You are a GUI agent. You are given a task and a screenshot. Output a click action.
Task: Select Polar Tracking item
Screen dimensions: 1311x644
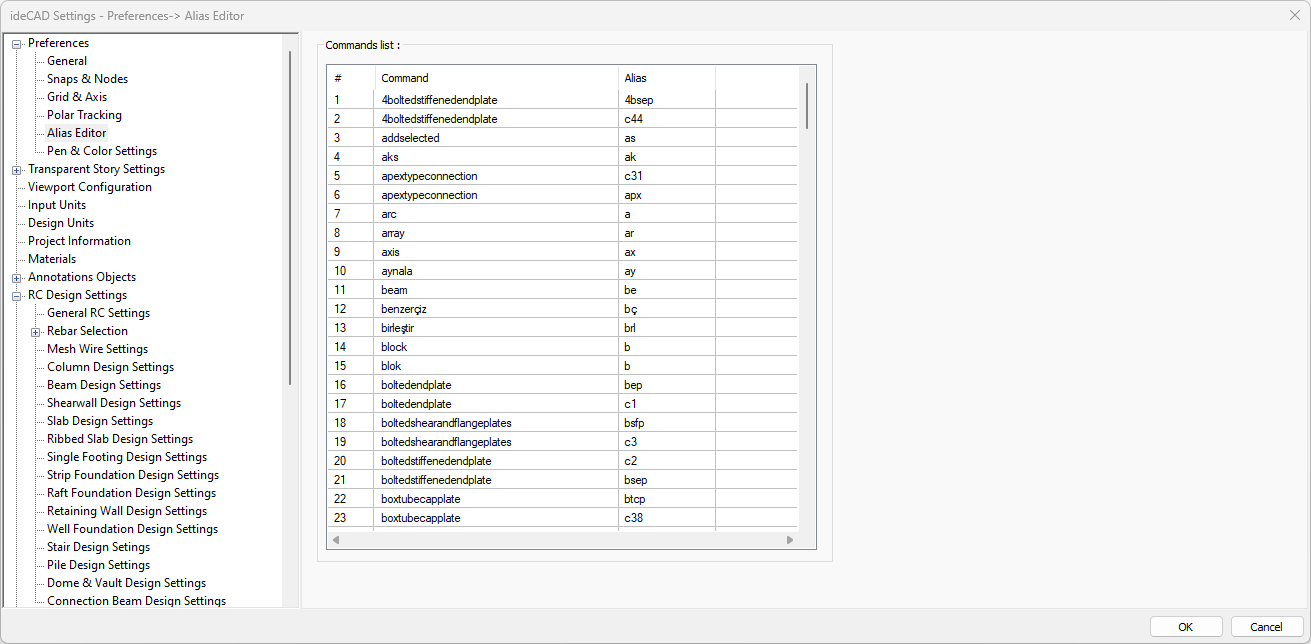84,115
